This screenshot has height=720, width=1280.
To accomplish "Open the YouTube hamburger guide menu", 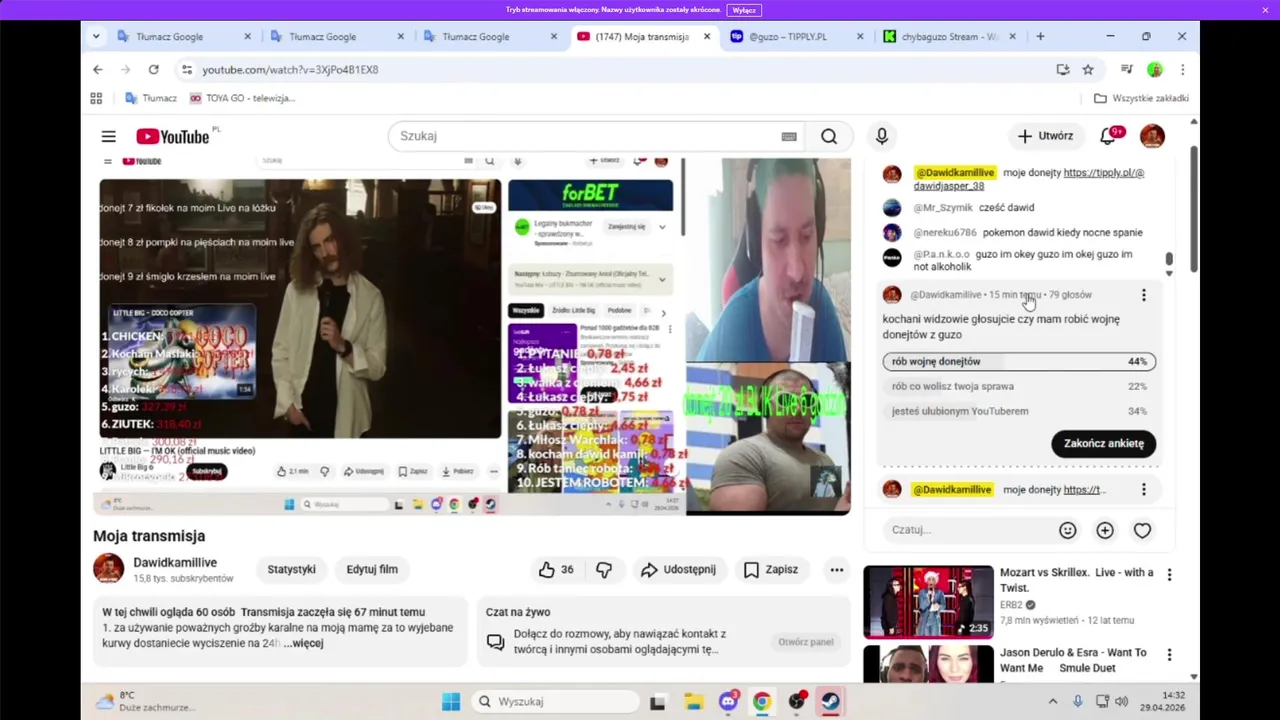I will coord(108,136).
